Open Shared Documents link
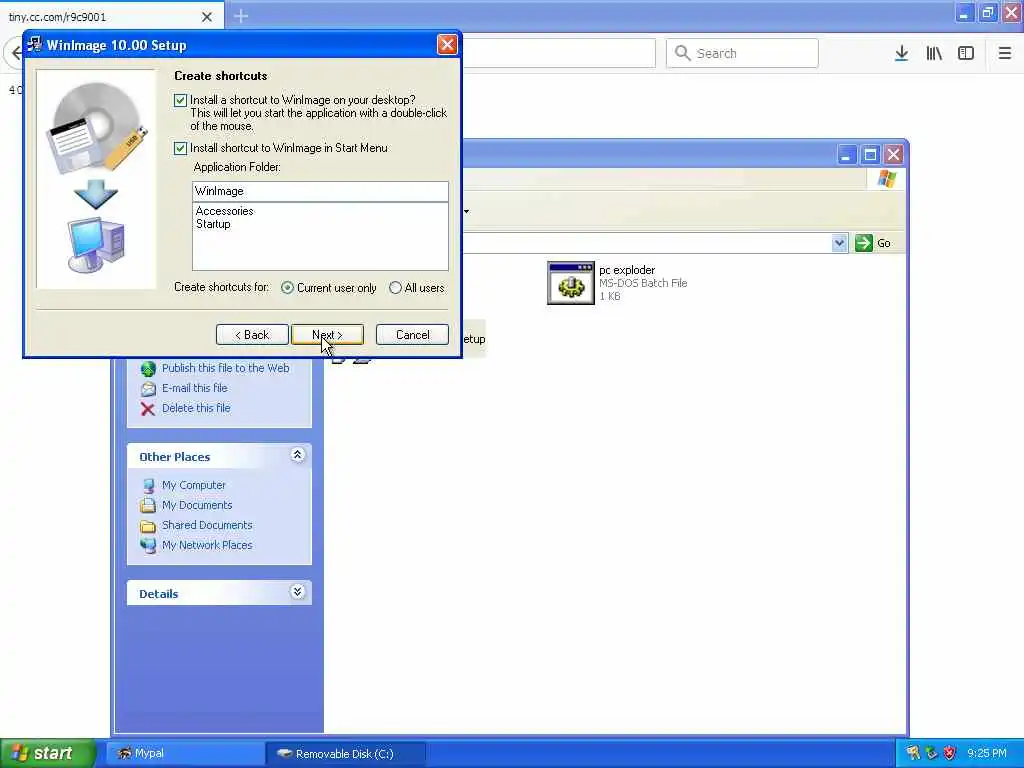Screen dimensions: 1024x768 (x=207, y=525)
